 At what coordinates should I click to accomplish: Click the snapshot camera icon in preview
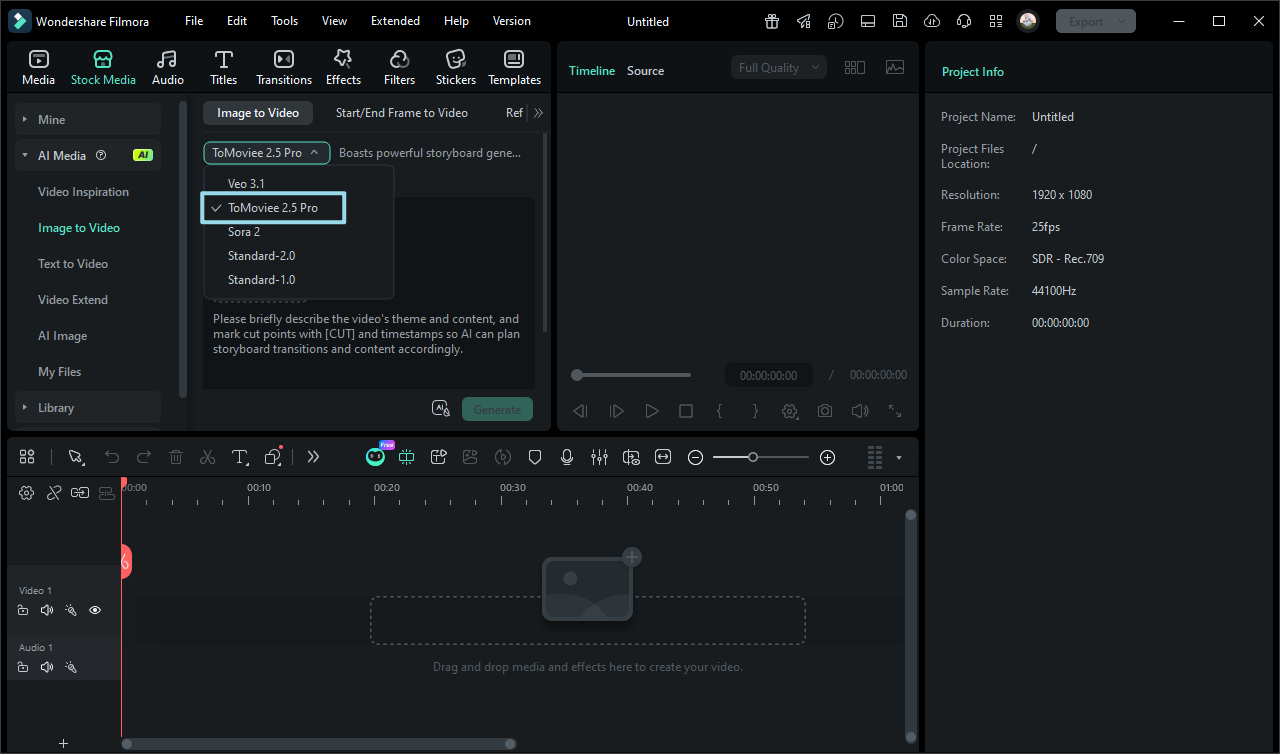[825, 411]
